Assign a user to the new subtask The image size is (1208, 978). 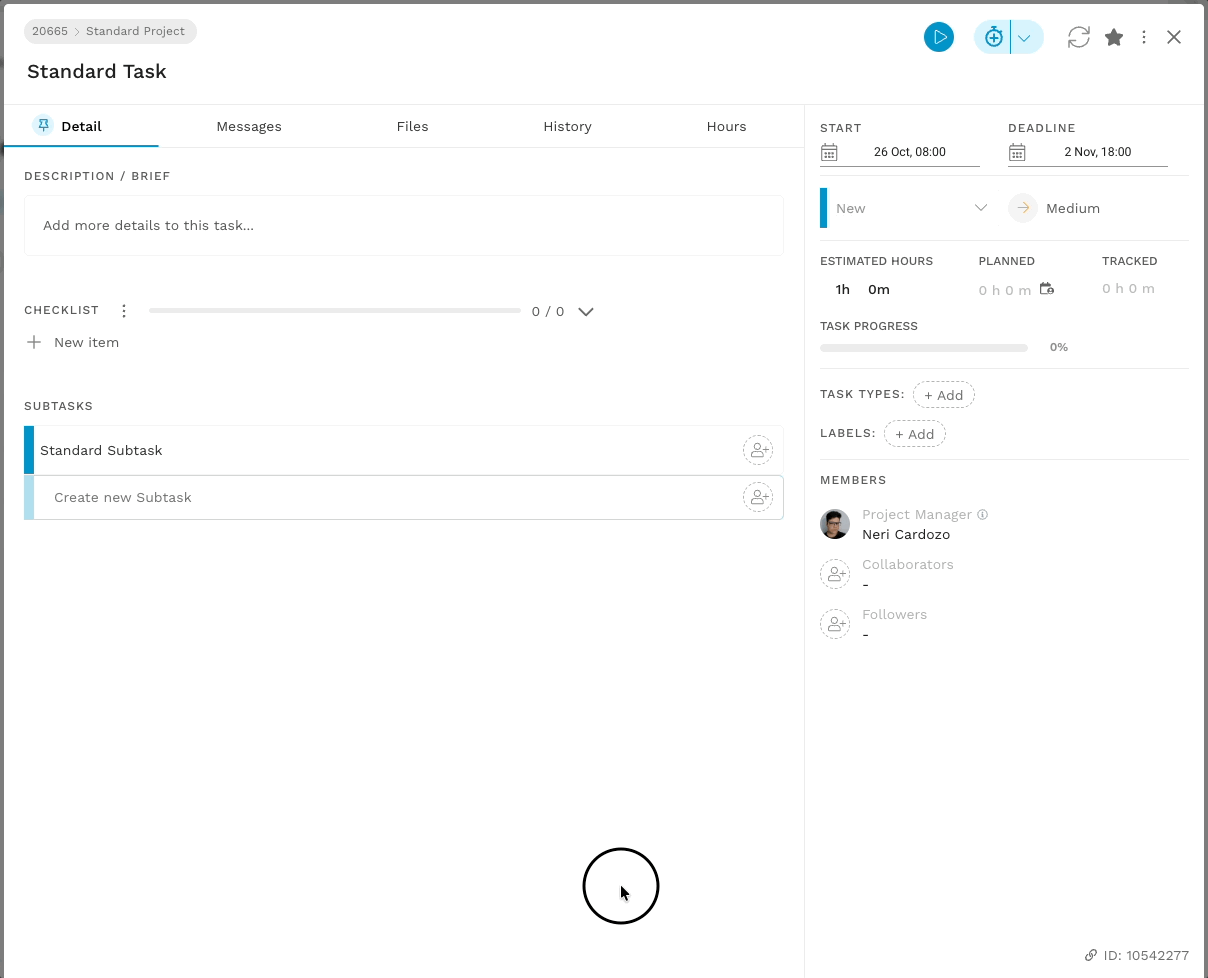[758, 497]
